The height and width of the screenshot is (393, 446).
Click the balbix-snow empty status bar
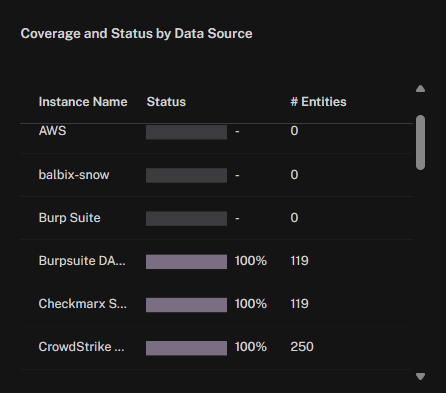coord(186,175)
